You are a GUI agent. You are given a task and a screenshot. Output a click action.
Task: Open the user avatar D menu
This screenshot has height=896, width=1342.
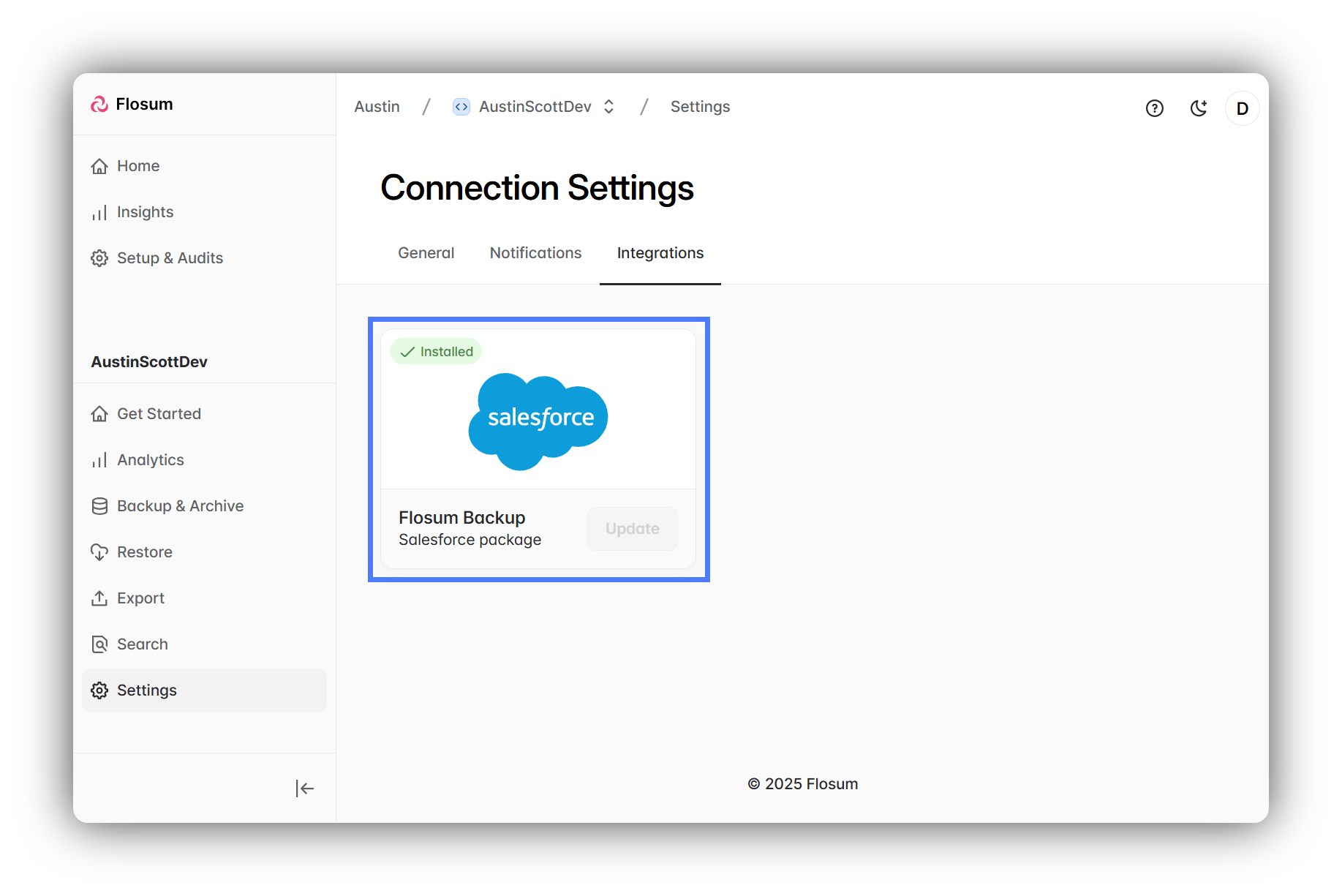(x=1242, y=108)
